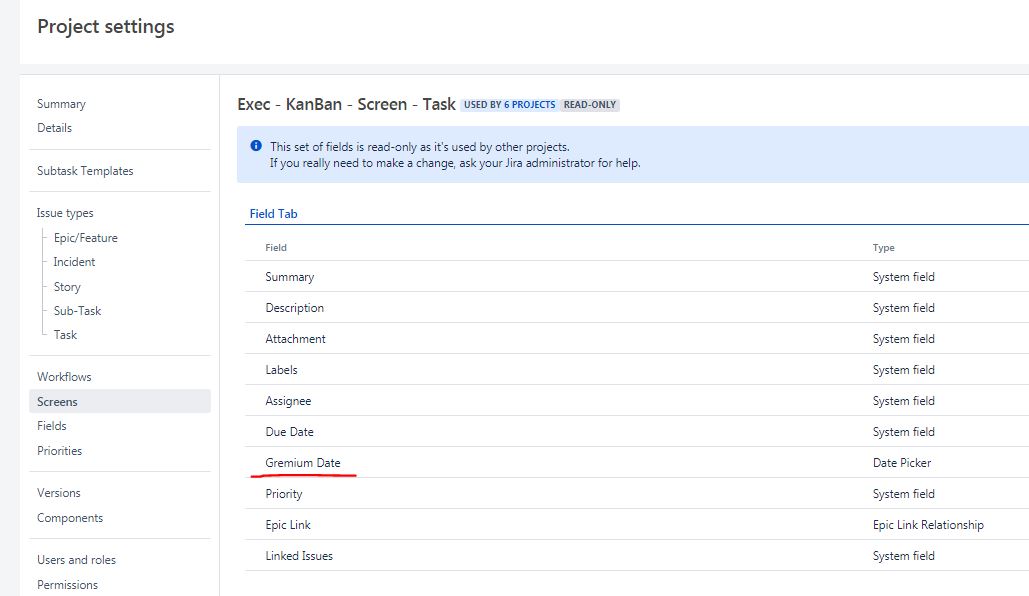Click the Assignee field row
This screenshot has width=1029, height=596.
637,401
